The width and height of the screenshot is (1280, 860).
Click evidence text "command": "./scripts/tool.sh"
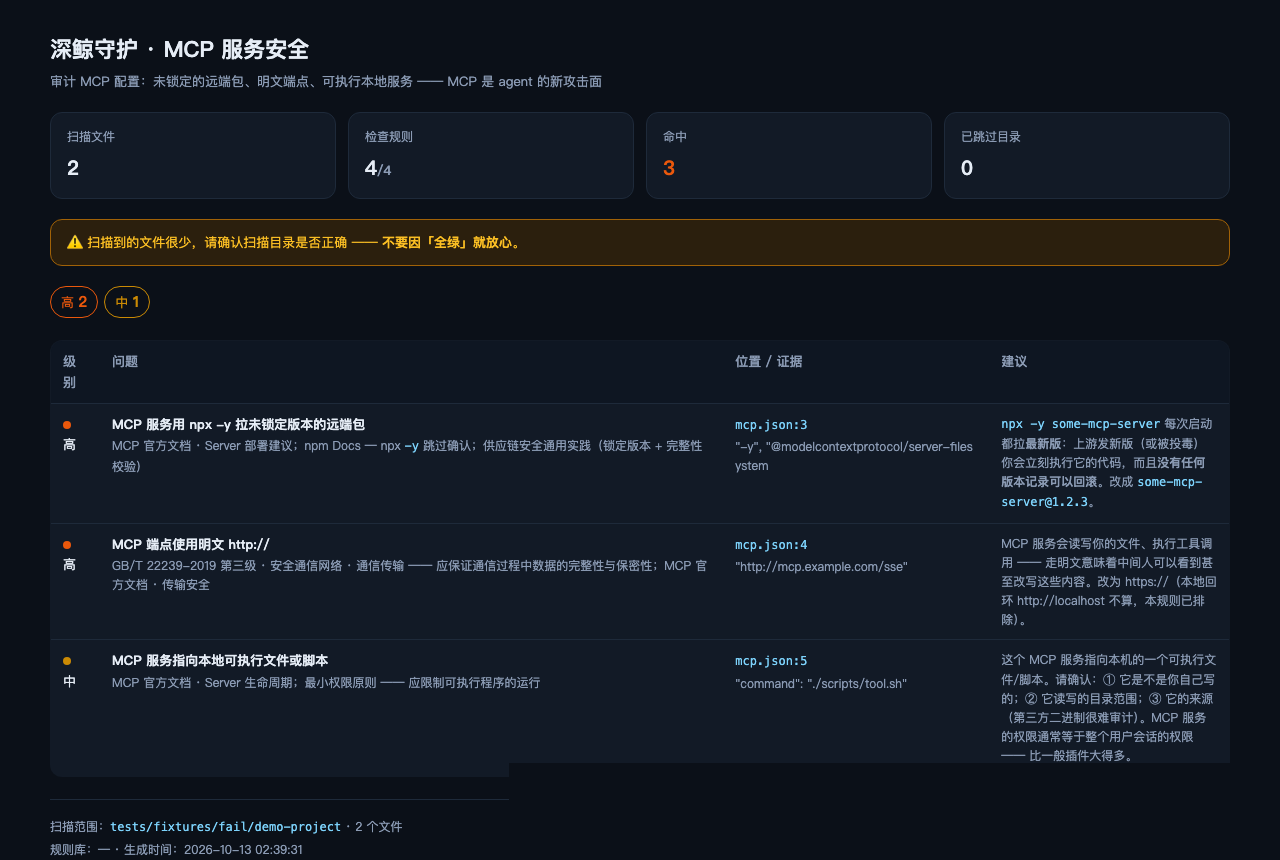pos(821,684)
